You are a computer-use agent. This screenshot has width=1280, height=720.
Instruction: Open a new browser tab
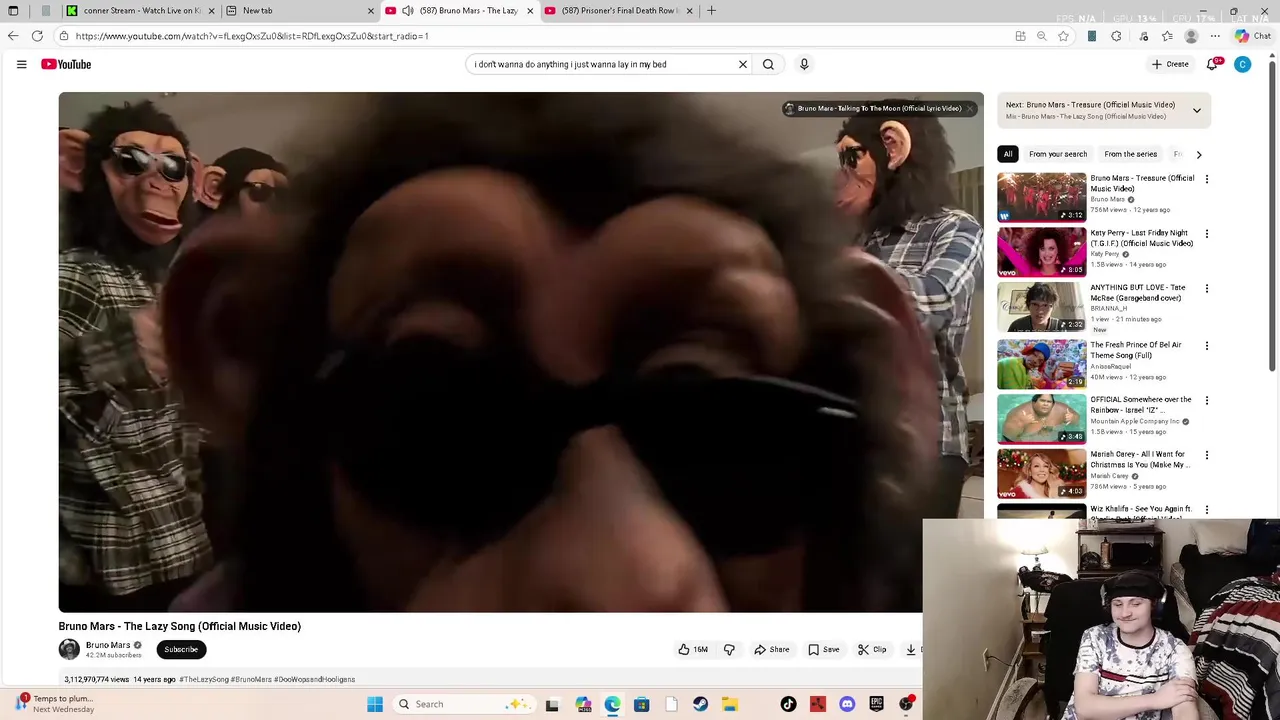[711, 11]
